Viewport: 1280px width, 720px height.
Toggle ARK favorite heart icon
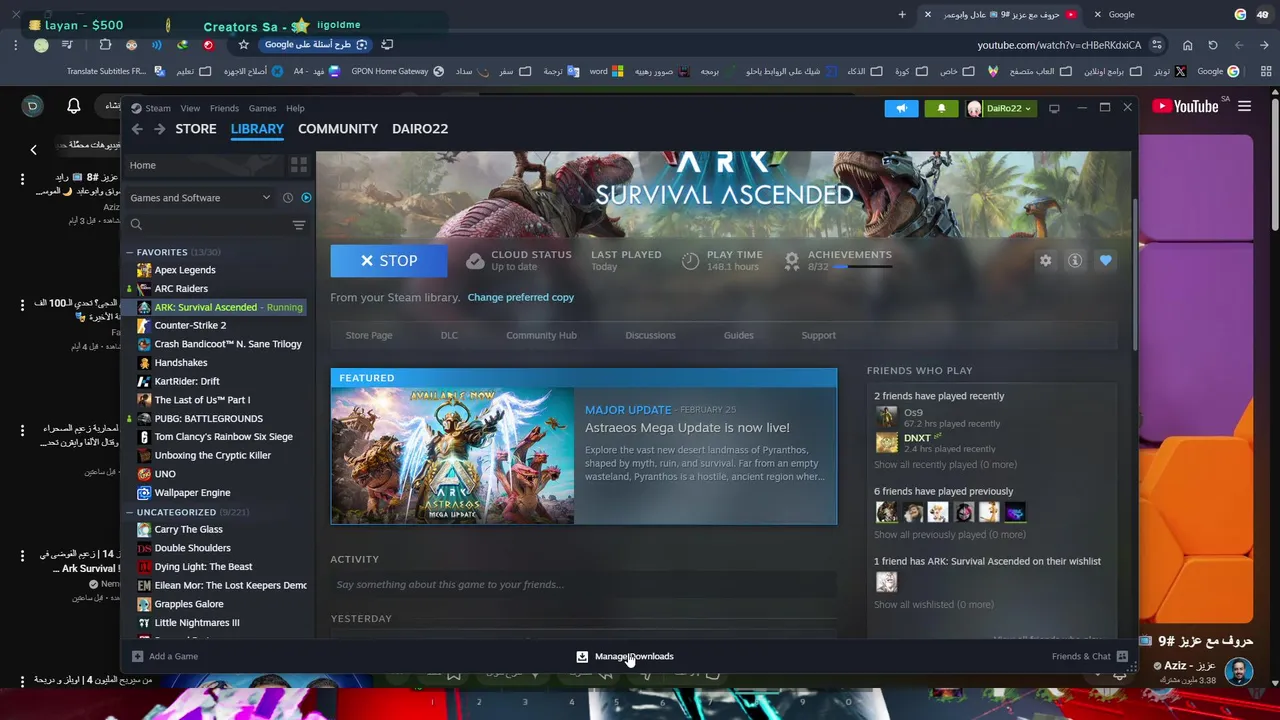pyautogui.click(x=1105, y=260)
